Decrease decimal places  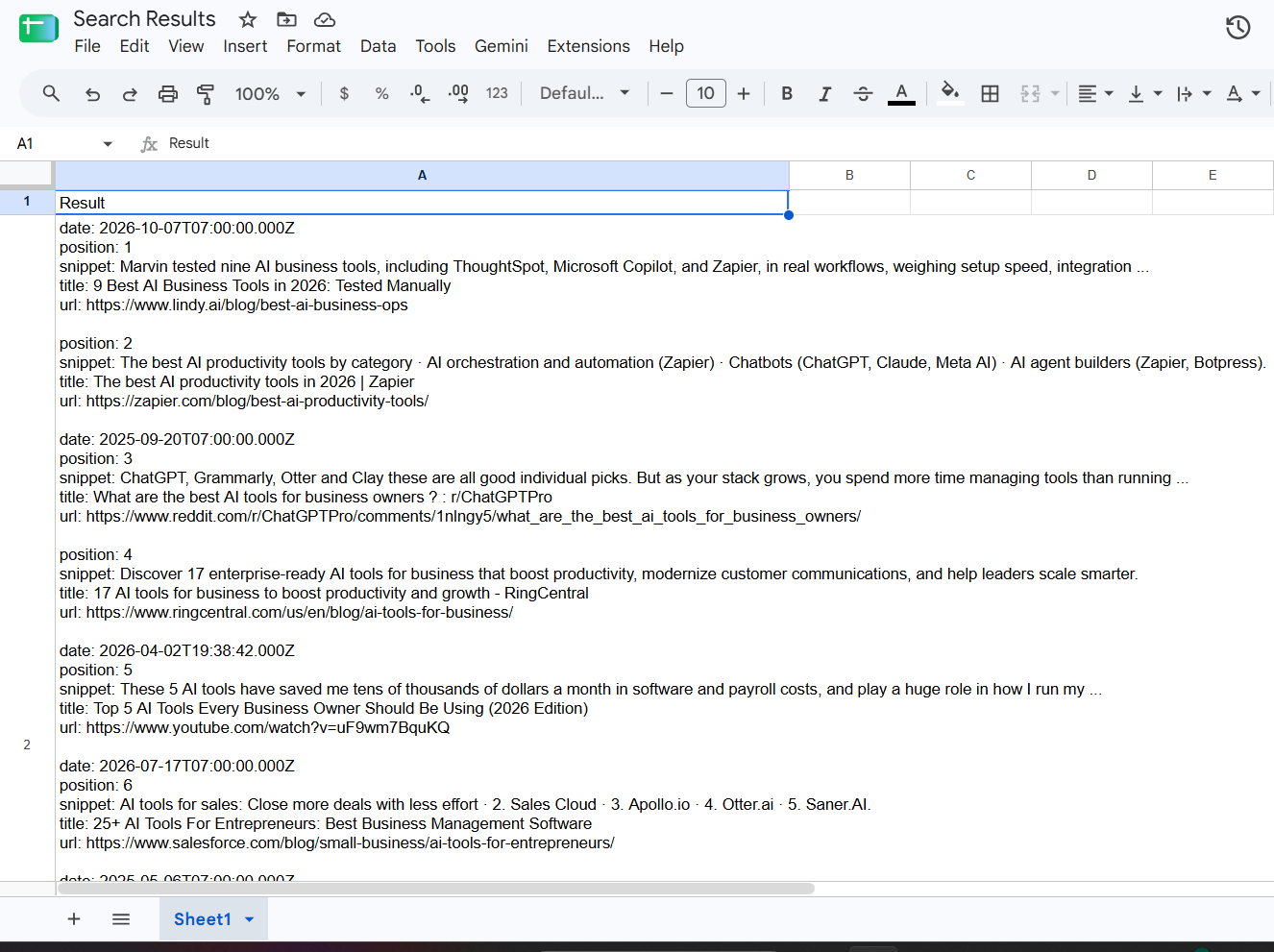[x=420, y=93]
